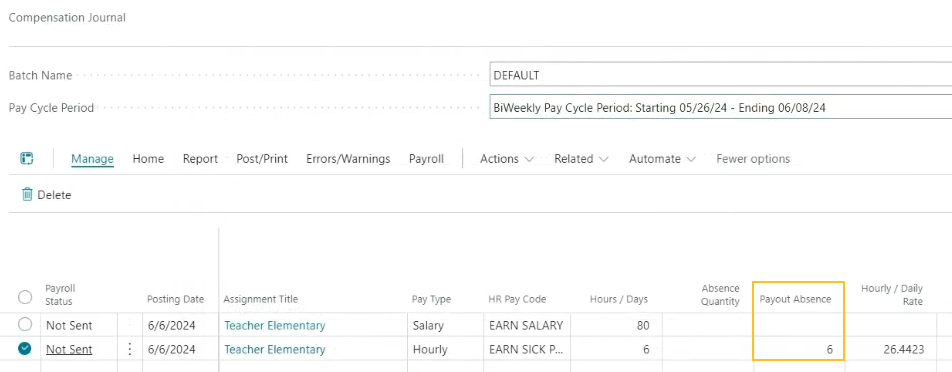Click the Compensation Journal page title
The height and width of the screenshot is (372, 952).
(67, 18)
